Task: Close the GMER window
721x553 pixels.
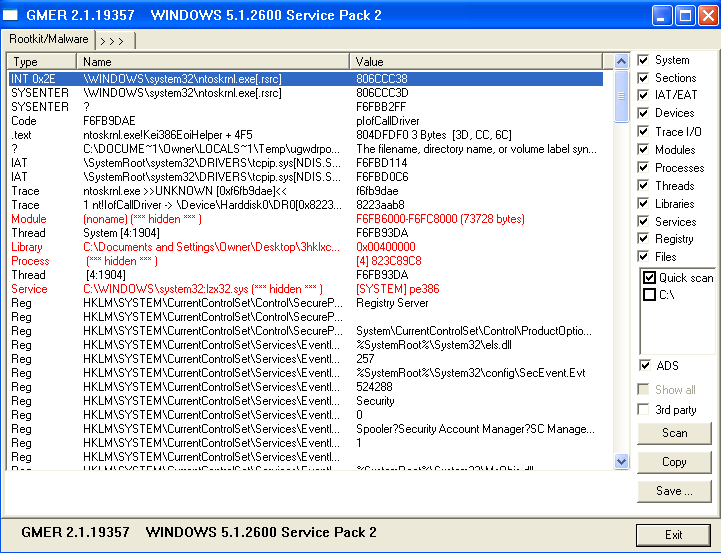Action: [x=709, y=16]
